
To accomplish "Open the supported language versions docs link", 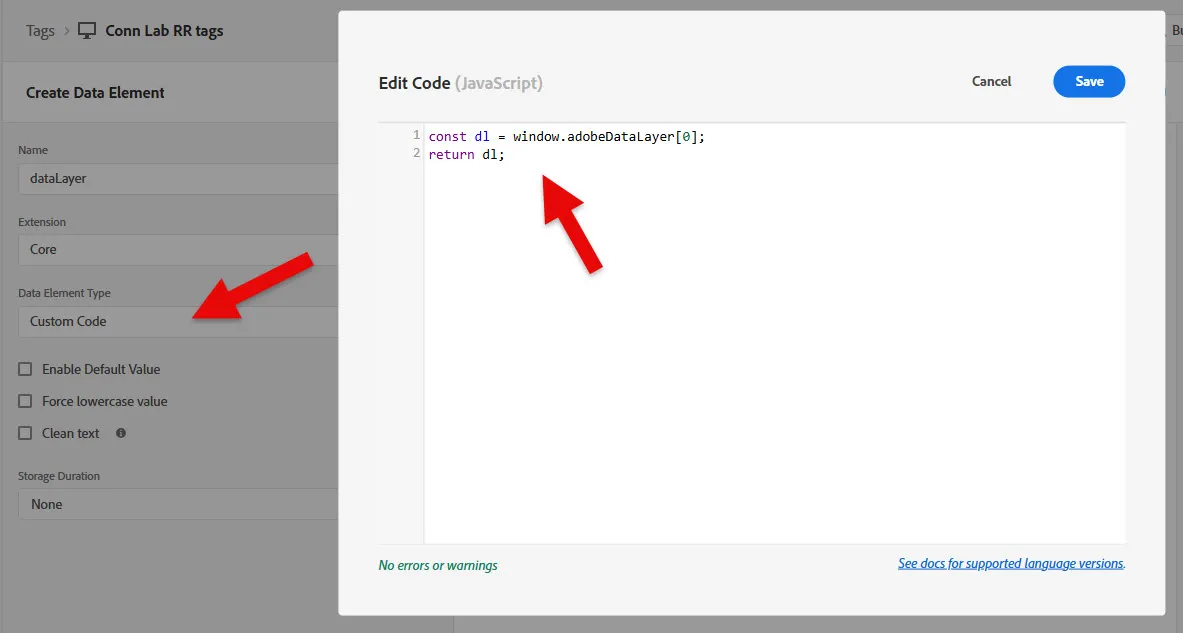I will (x=1011, y=564).
